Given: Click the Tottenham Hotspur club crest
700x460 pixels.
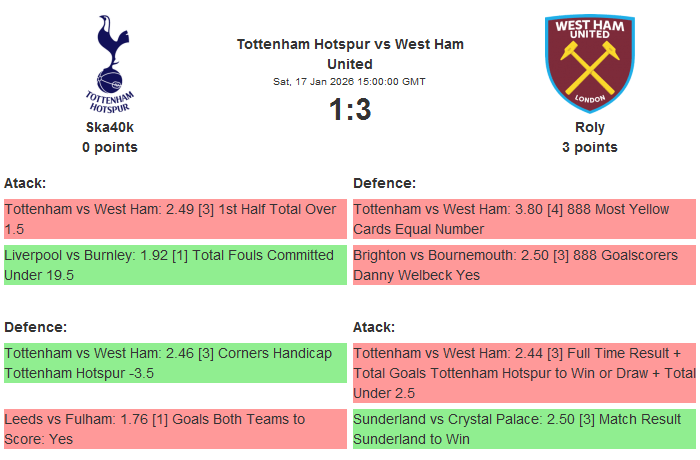Looking at the screenshot, I should [110, 63].
